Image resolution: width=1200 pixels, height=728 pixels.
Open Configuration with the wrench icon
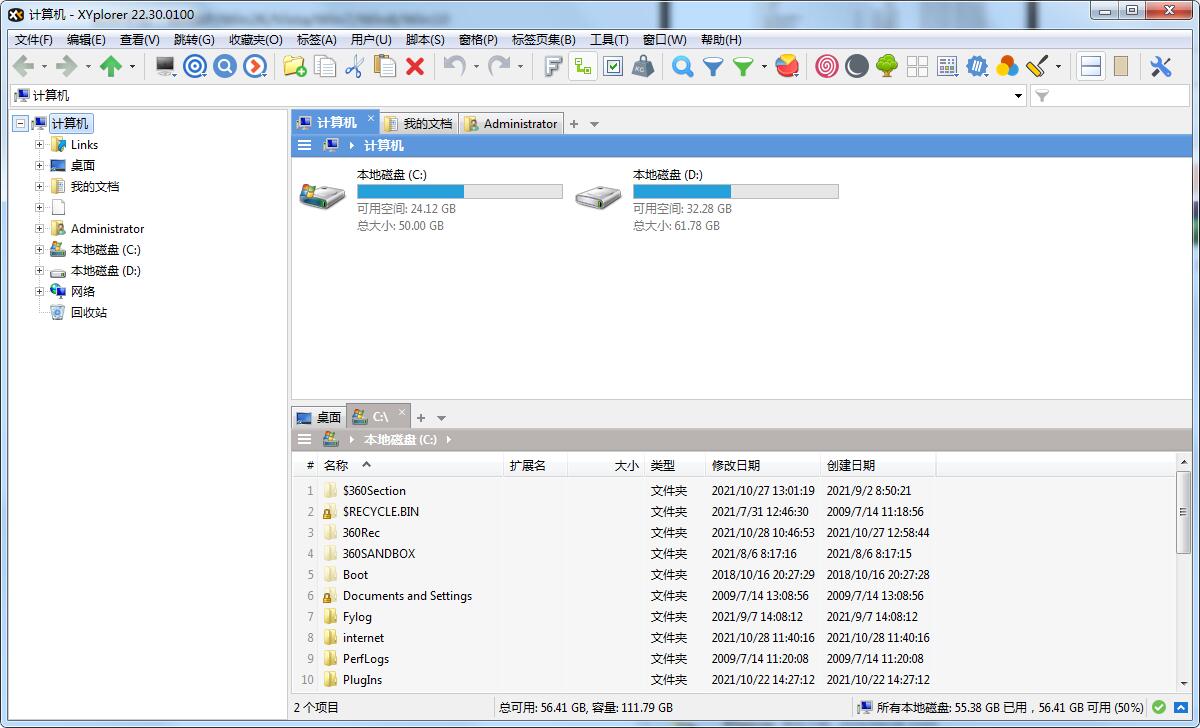click(1163, 66)
